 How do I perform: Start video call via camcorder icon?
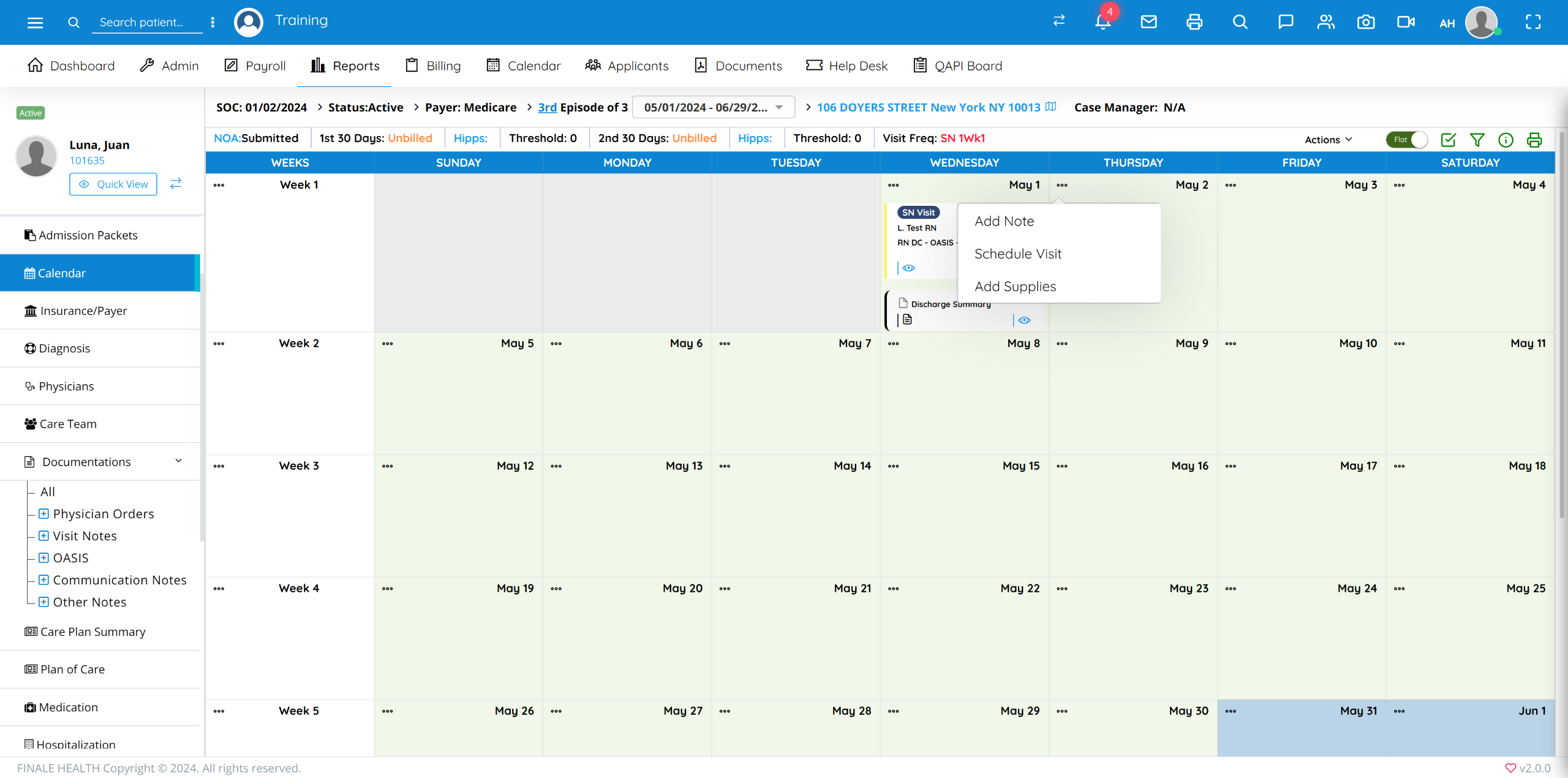tap(1406, 22)
